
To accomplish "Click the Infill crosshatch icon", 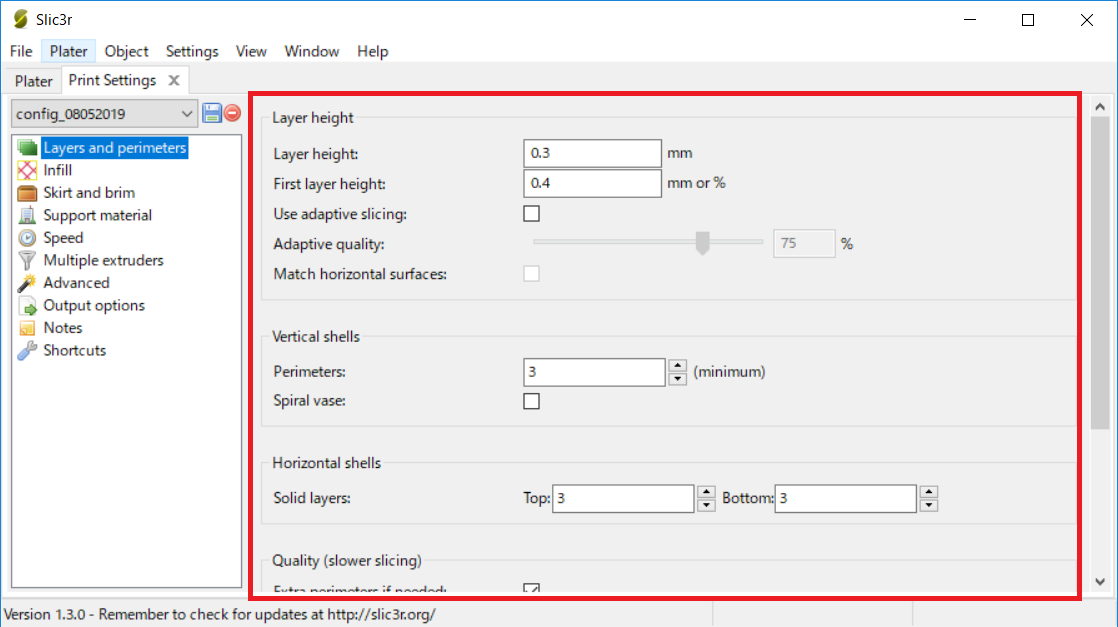I will pos(27,170).
